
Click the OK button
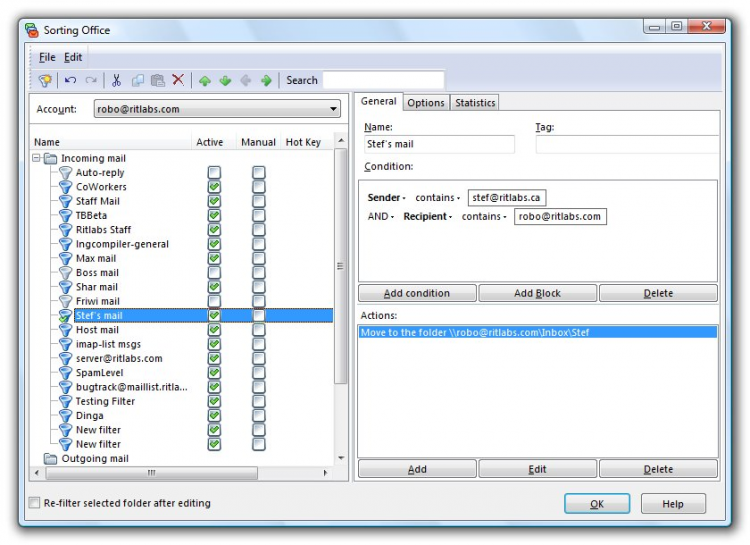coord(597,504)
